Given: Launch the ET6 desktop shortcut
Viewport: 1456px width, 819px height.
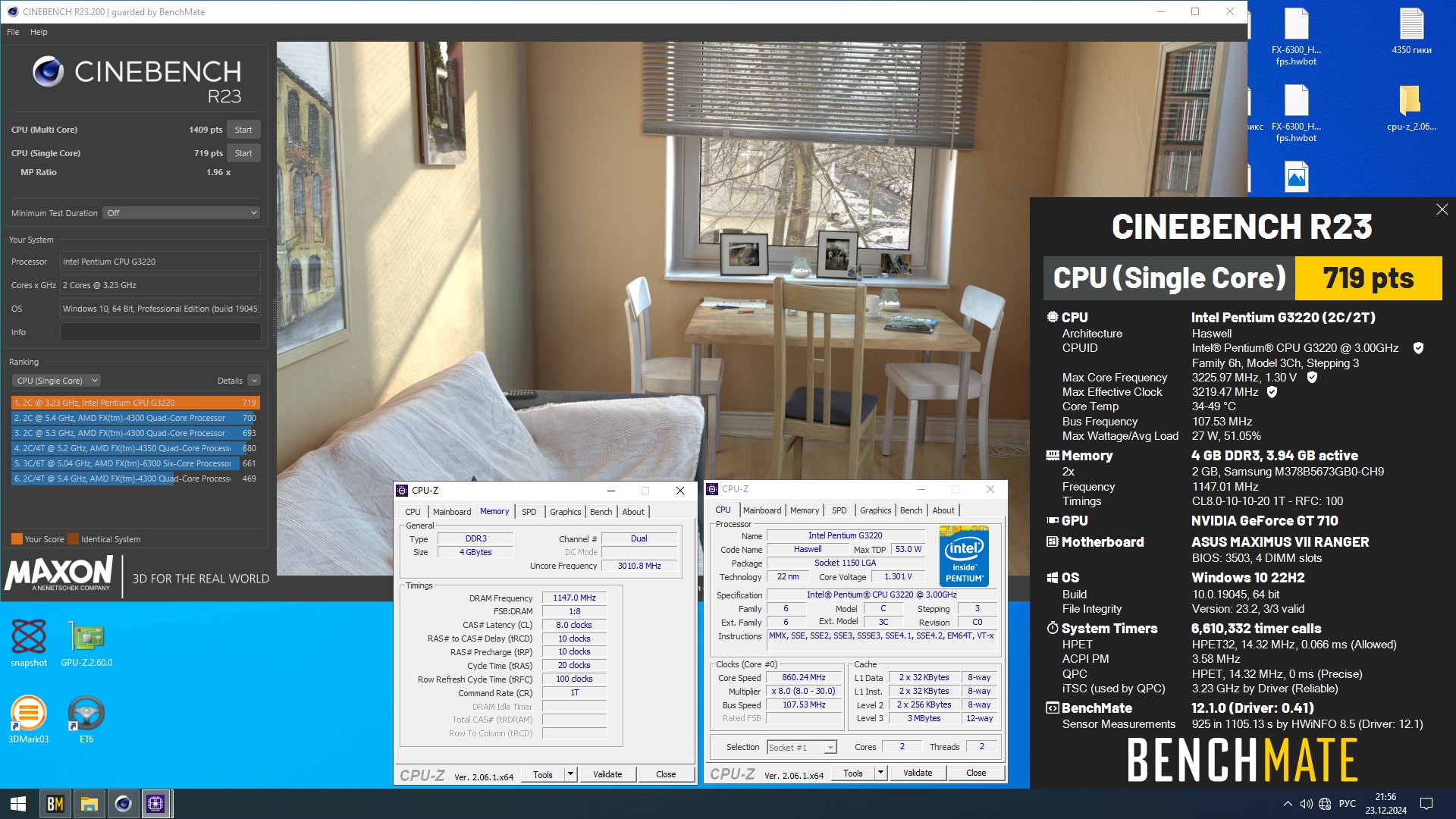Looking at the screenshot, I should (86, 719).
